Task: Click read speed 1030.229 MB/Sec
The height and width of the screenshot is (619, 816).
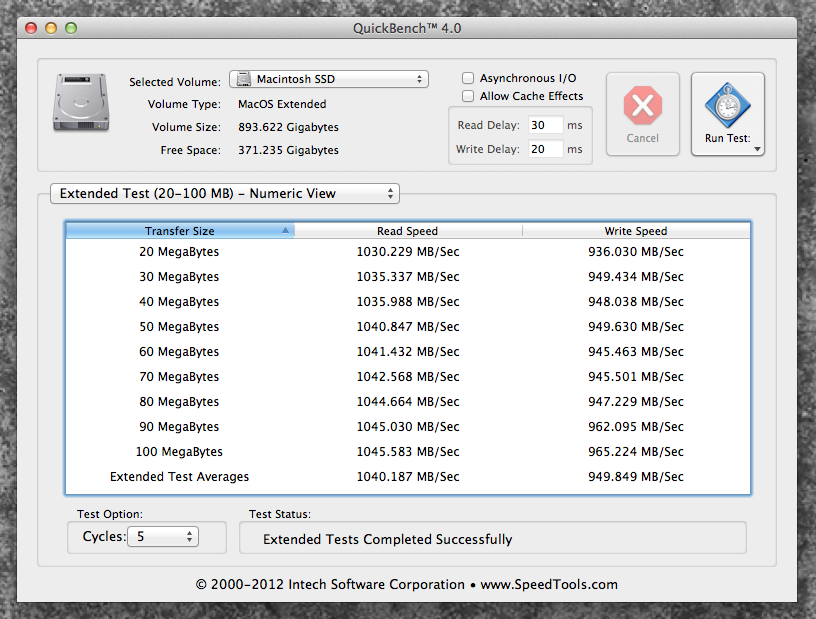Action: tap(408, 252)
